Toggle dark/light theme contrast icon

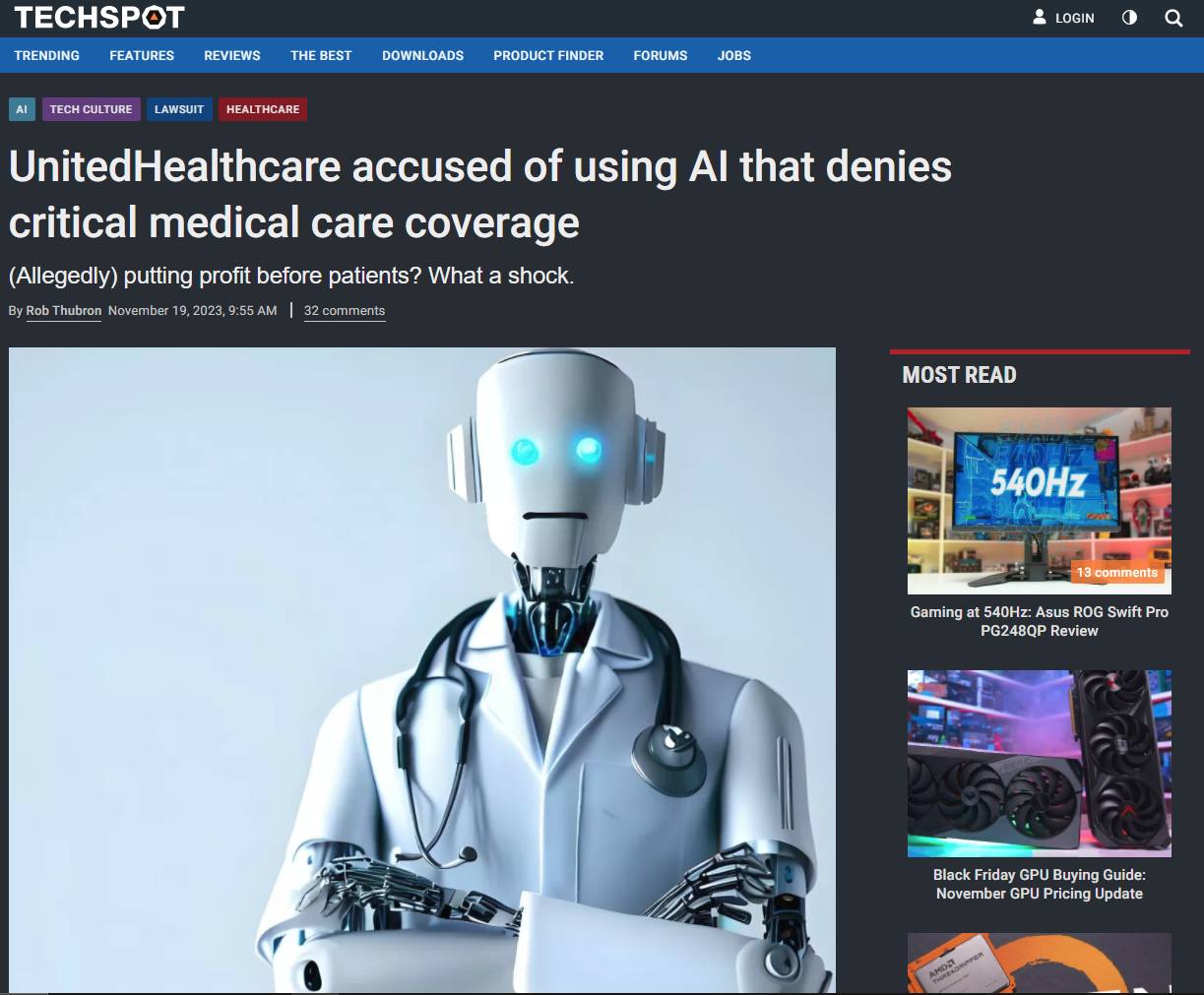click(x=1129, y=18)
